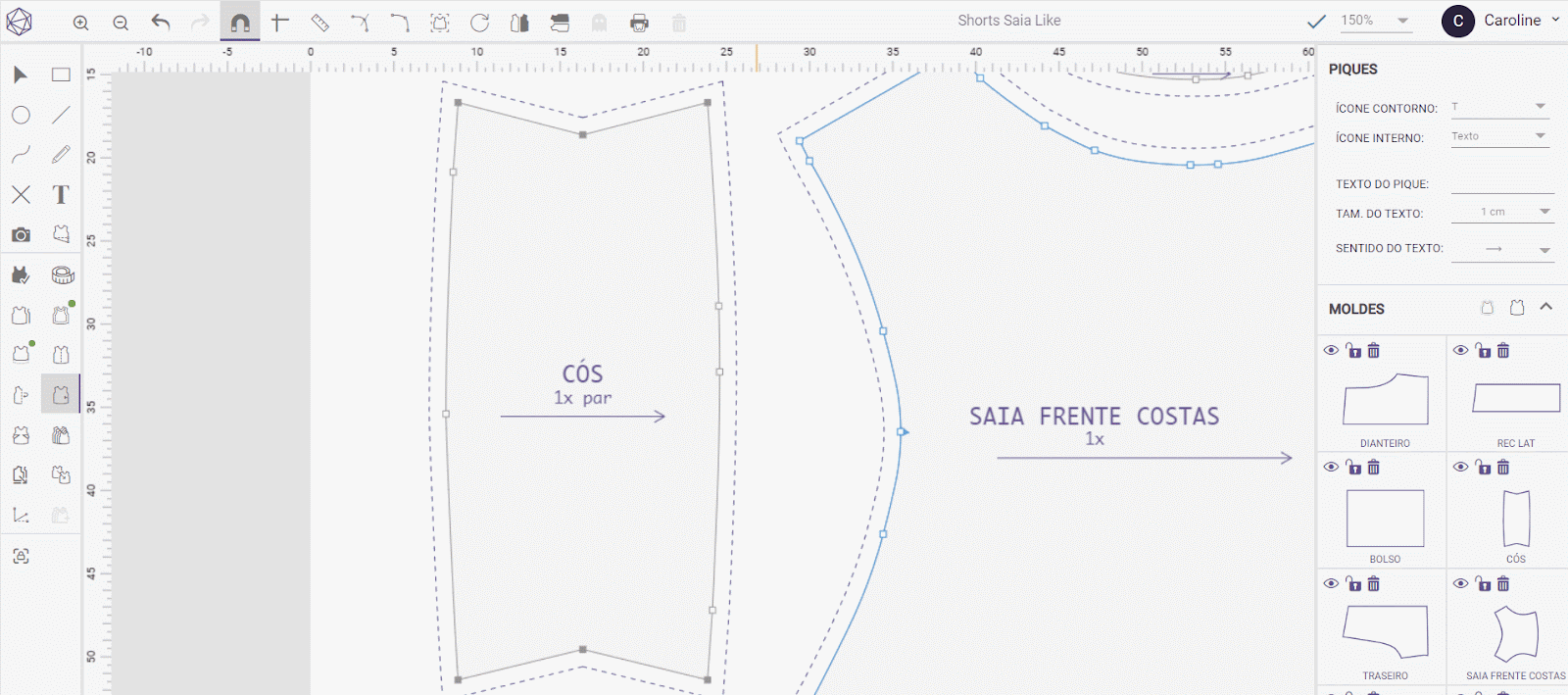This screenshot has height=695, width=1568.
Task: Toggle visibility of CÓS pattern
Action: tap(1460, 467)
